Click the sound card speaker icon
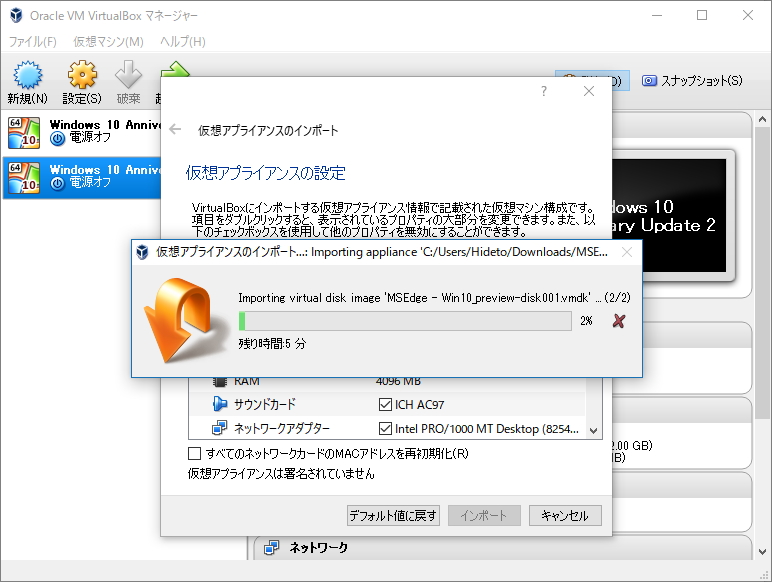 [220, 404]
